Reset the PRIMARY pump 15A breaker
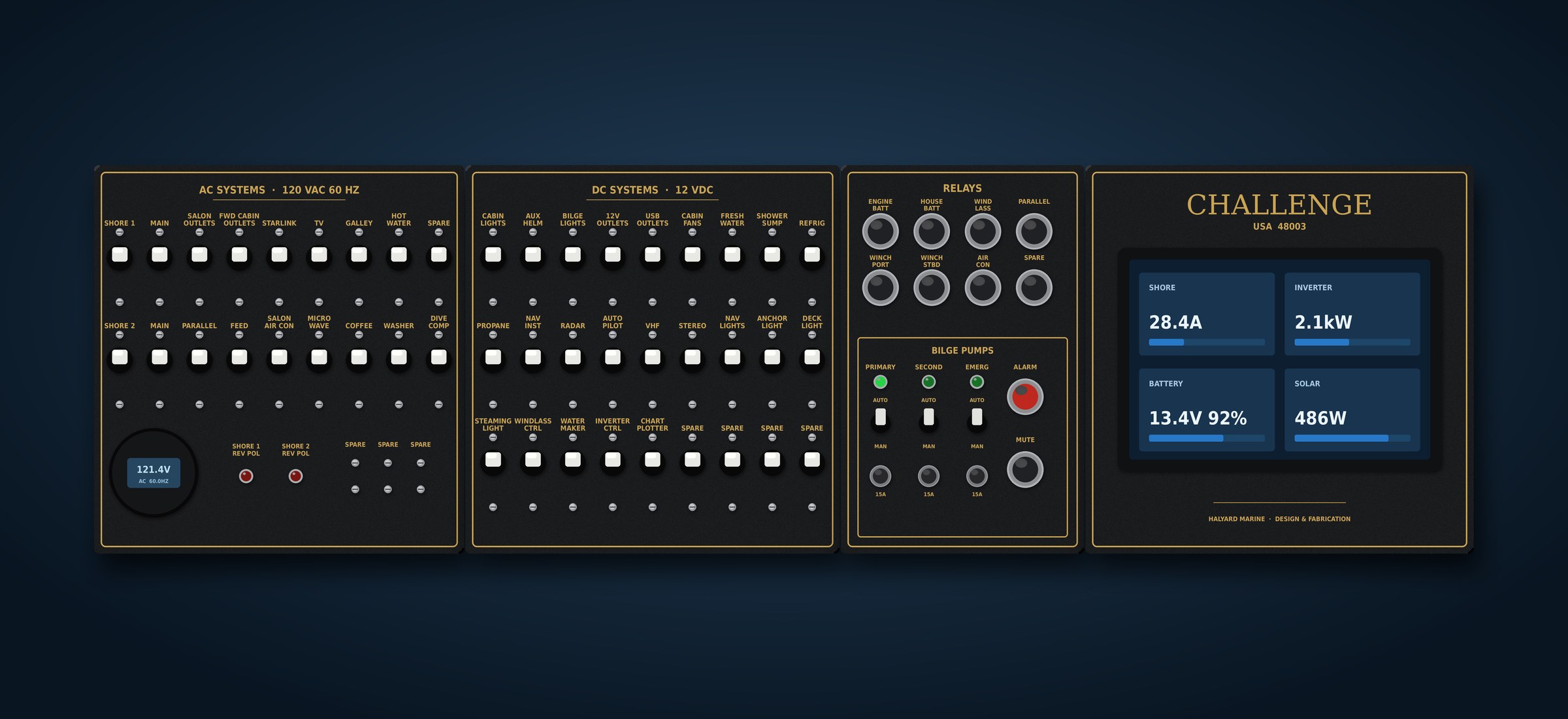Screen dimensions: 1568x719 881,476
